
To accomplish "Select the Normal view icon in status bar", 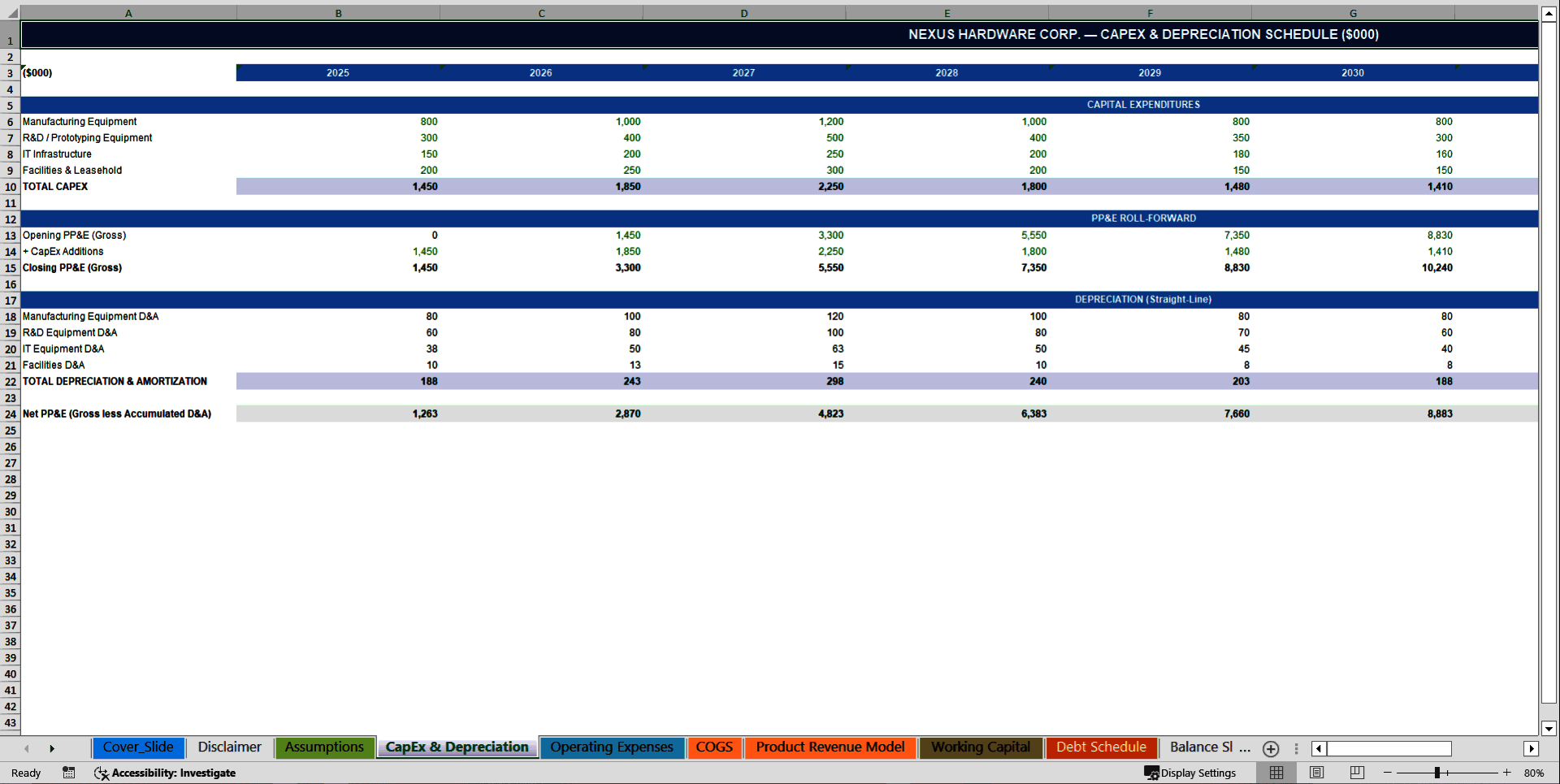I will pyautogui.click(x=1276, y=773).
